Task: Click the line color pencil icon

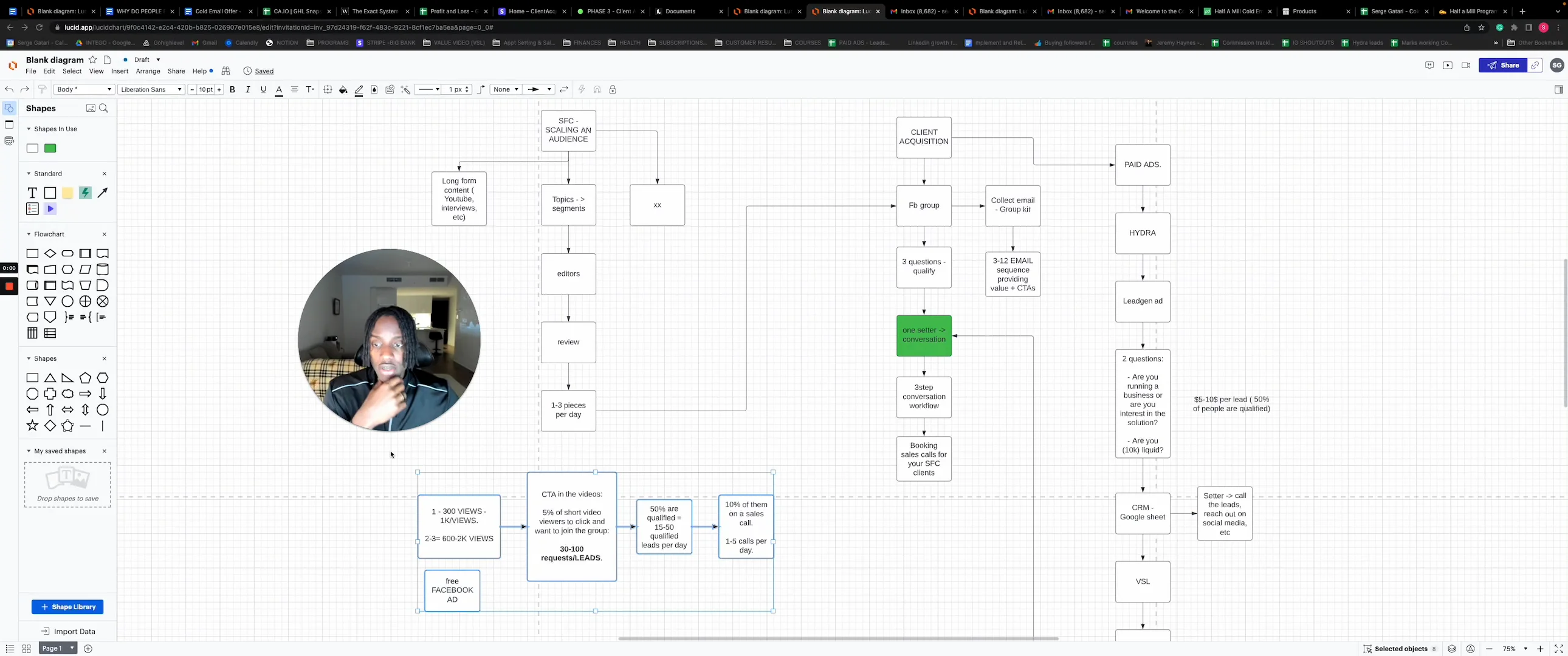Action: pos(359,89)
